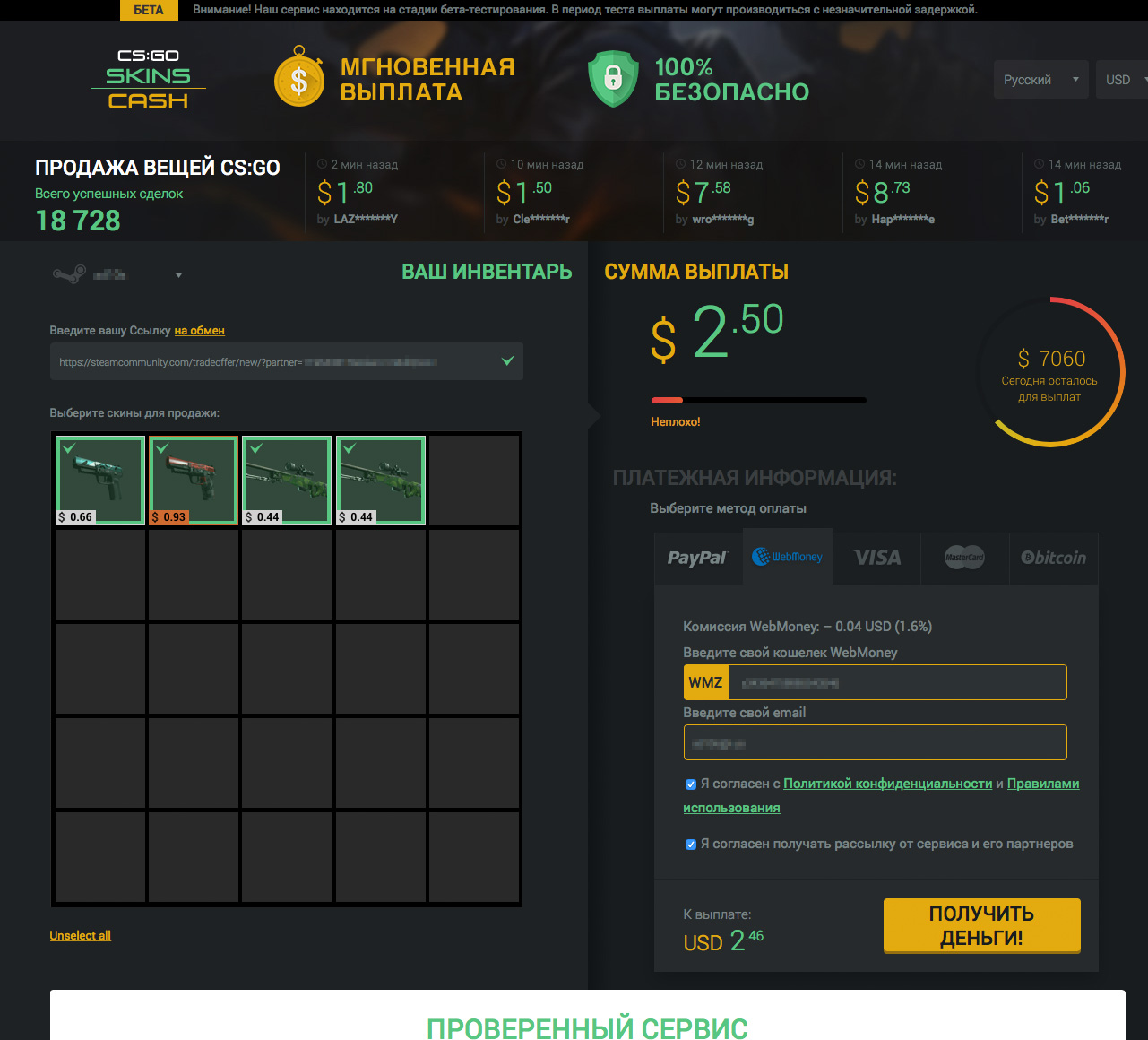Screen dimensions: 1148x1040
Task: Click the green shield padlock icon
Action: coord(613,78)
